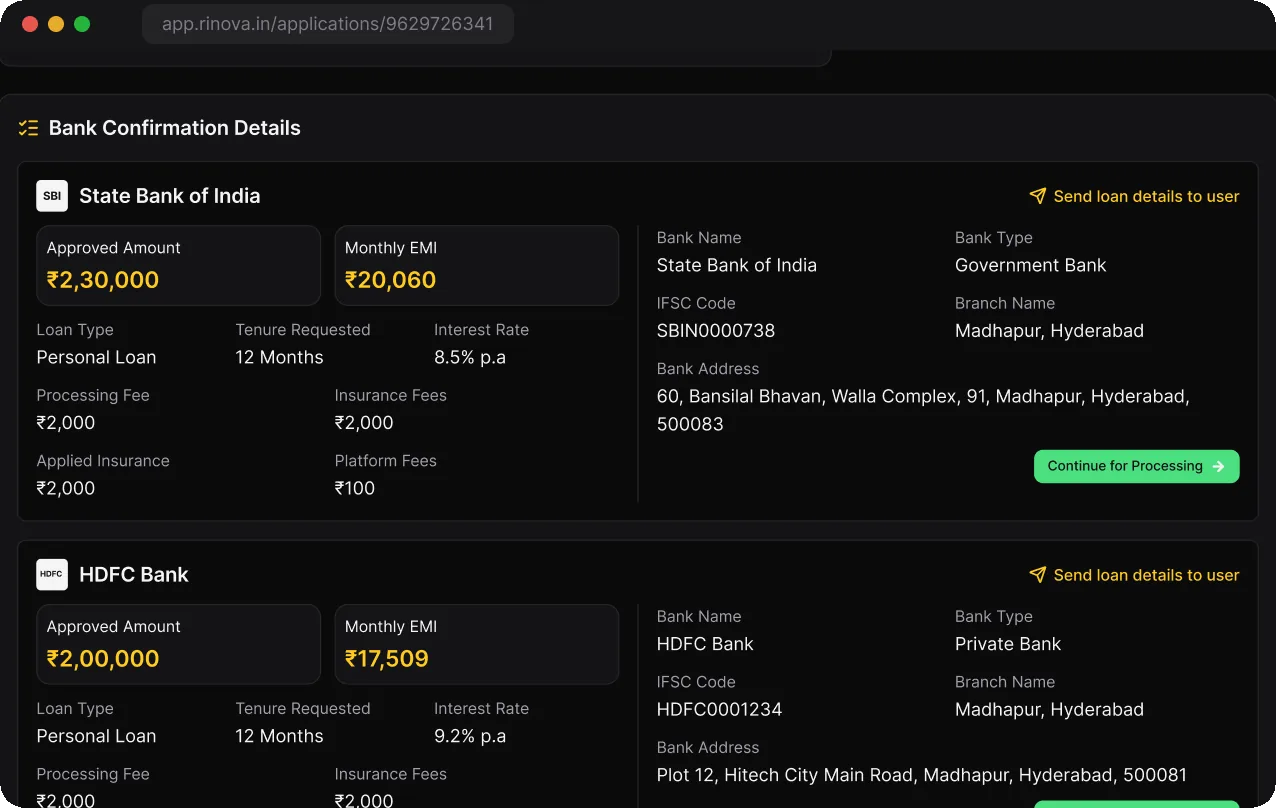Click the SBI bank logo icon

[x=52, y=196]
